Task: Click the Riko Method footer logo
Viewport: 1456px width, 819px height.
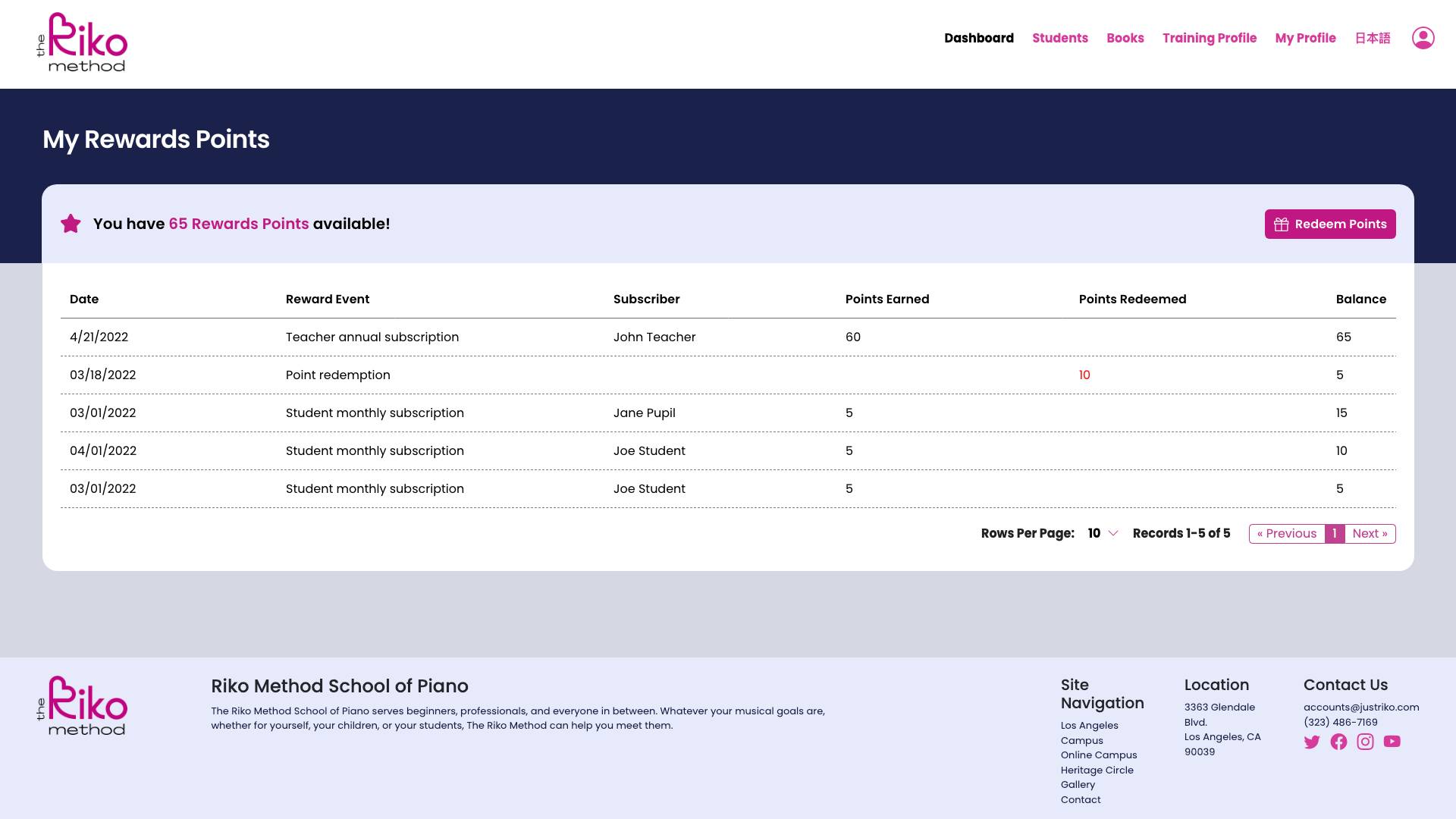Action: (82, 706)
